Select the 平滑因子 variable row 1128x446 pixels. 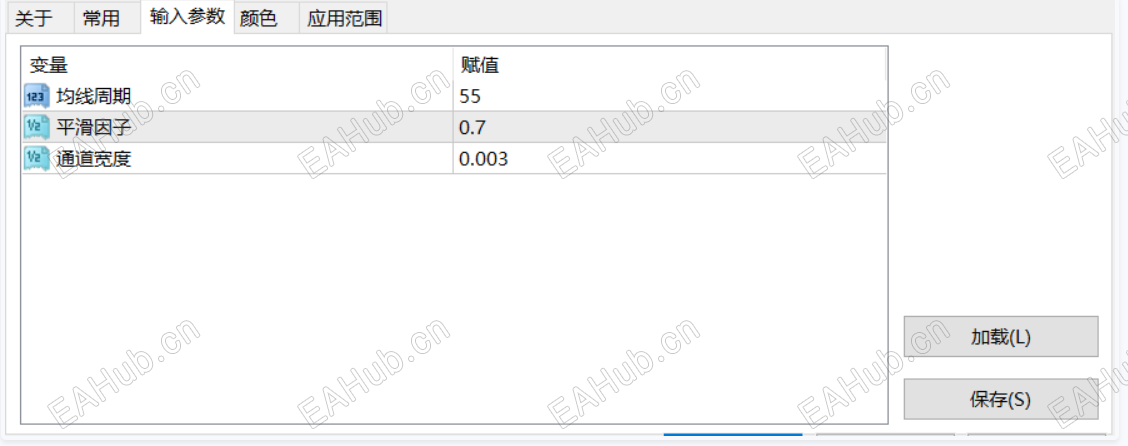click(x=454, y=127)
